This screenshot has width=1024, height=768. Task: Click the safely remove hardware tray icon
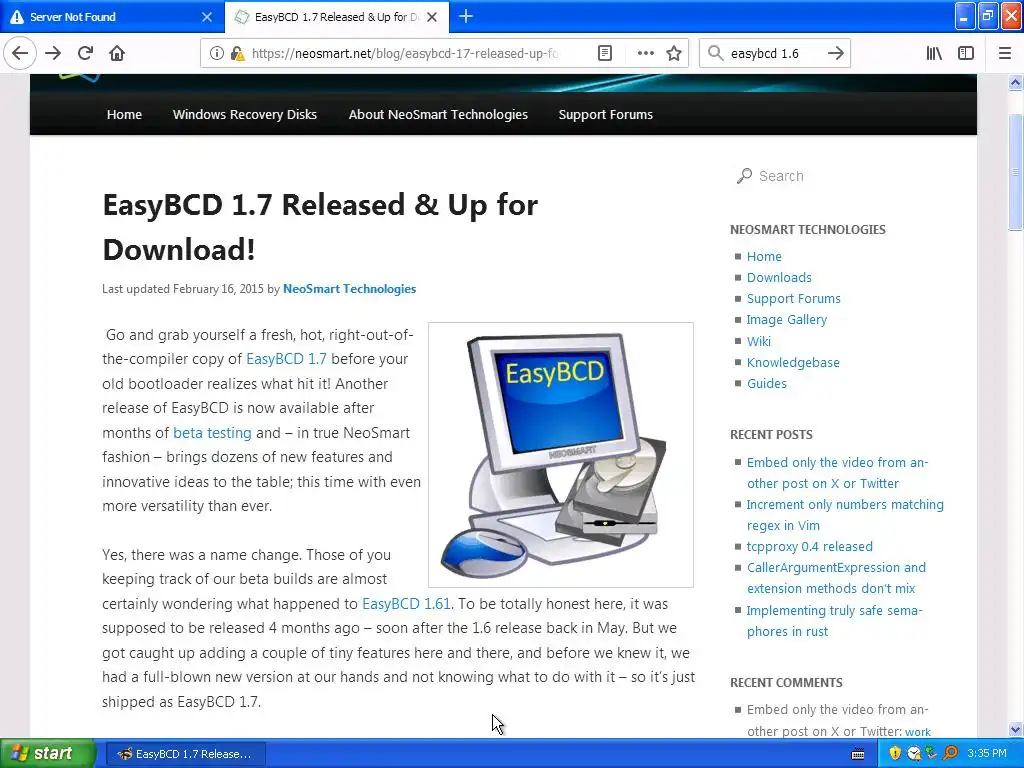pyautogui.click(x=931, y=754)
